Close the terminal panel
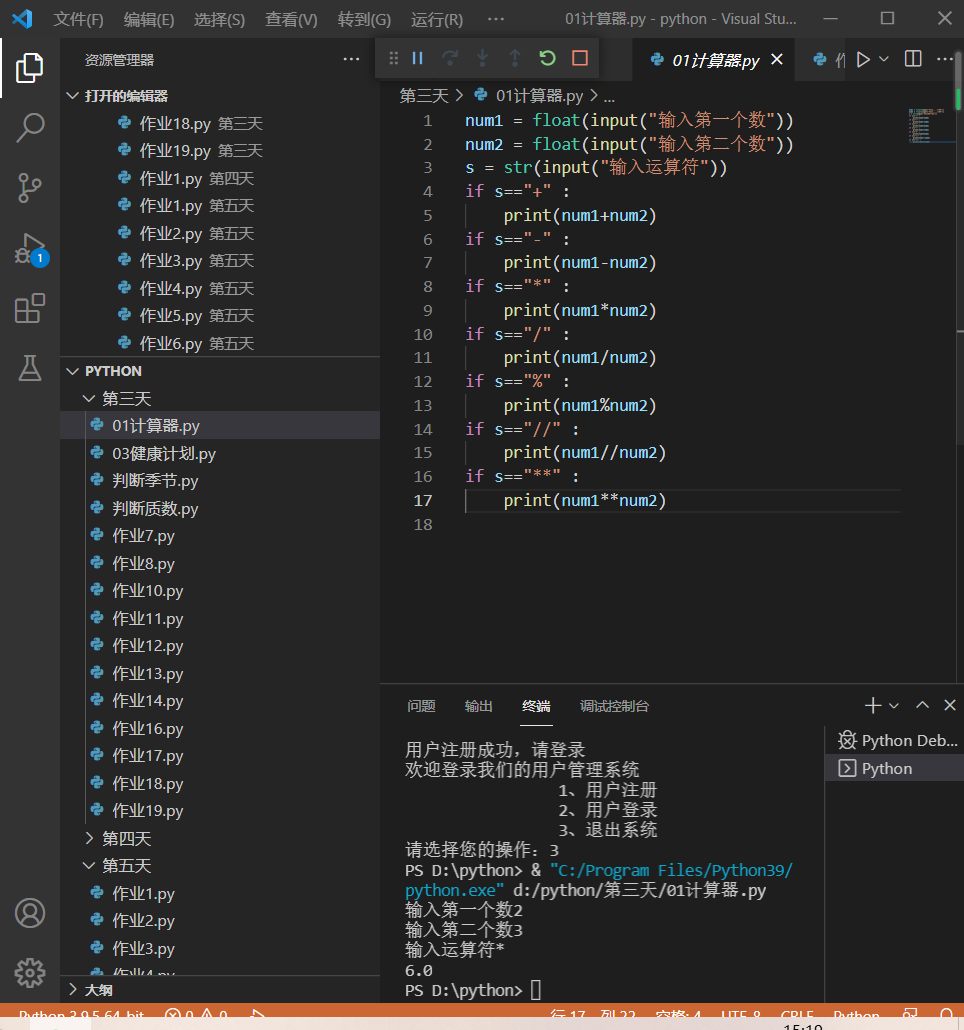The height and width of the screenshot is (1030, 964). point(950,705)
